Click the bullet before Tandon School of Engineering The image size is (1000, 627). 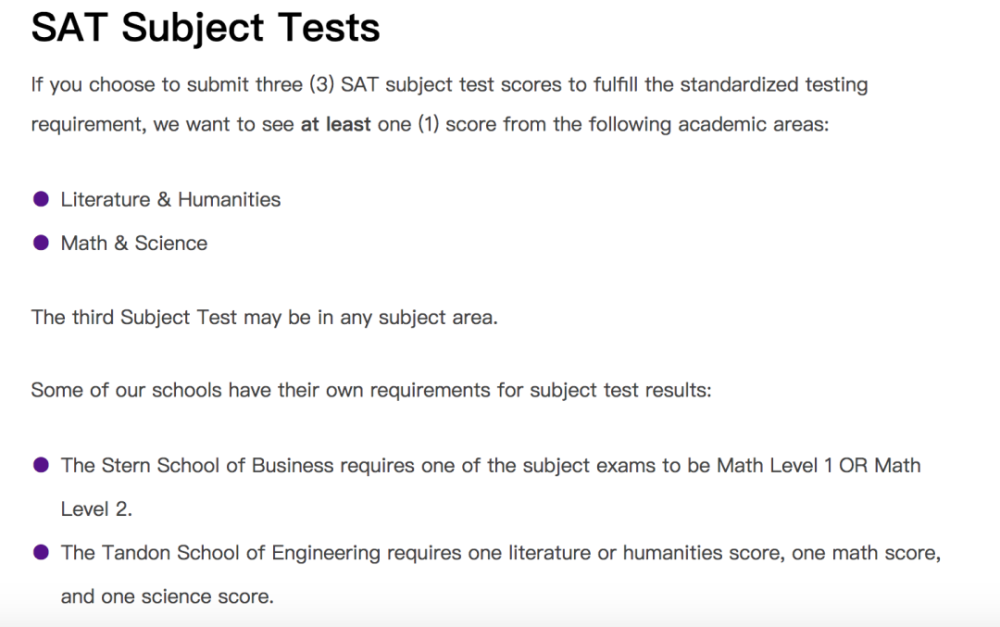pyautogui.click(x=41, y=552)
